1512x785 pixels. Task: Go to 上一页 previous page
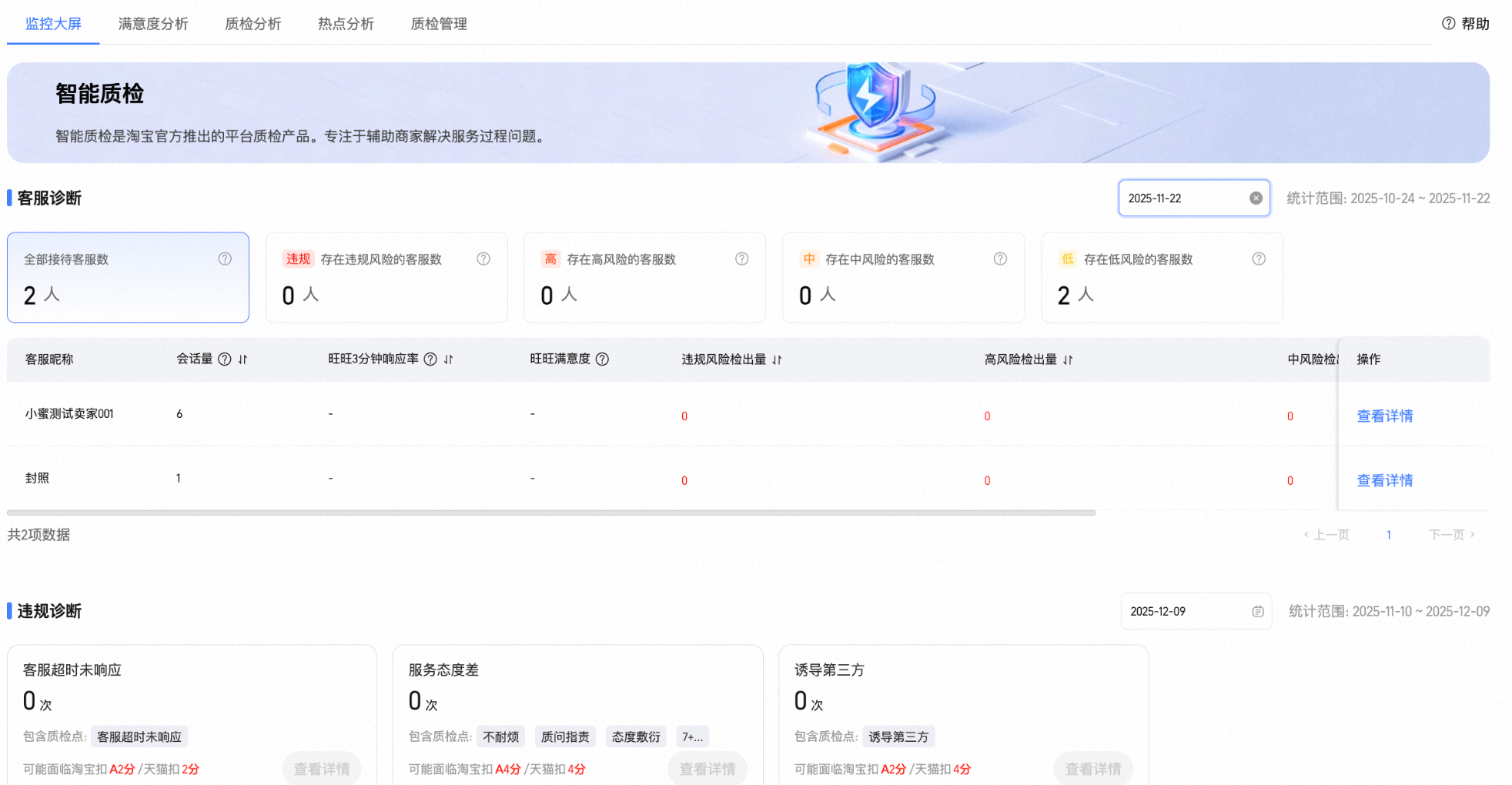tap(1326, 534)
